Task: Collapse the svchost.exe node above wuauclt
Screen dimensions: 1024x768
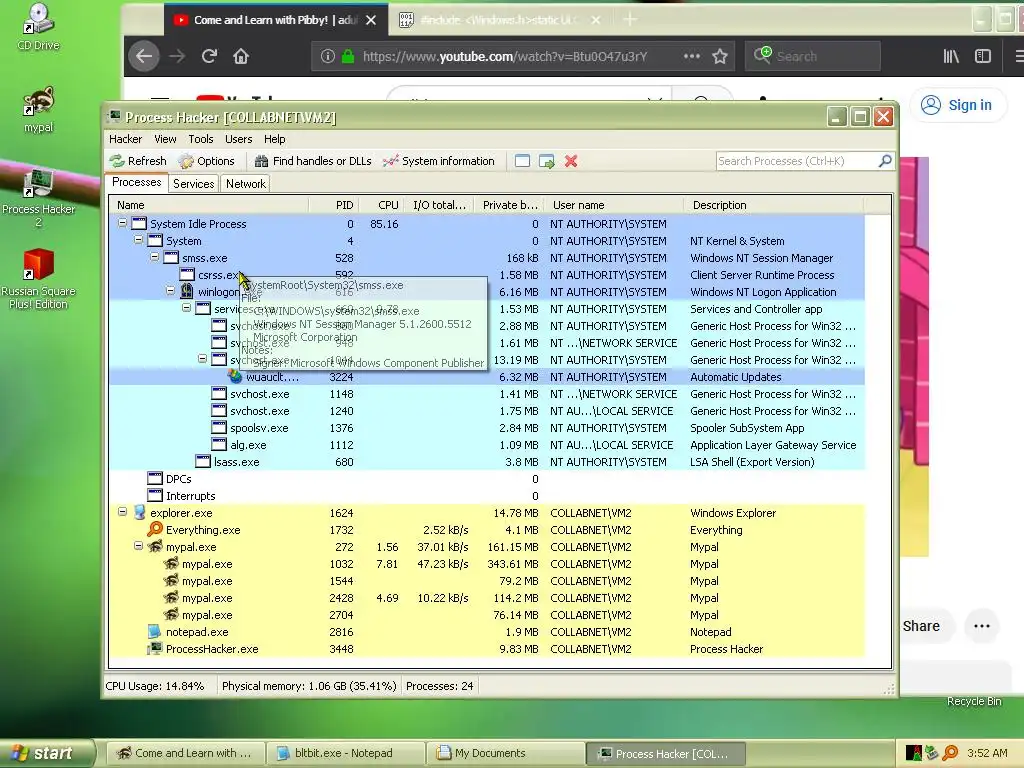Action: click(x=202, y=359)
